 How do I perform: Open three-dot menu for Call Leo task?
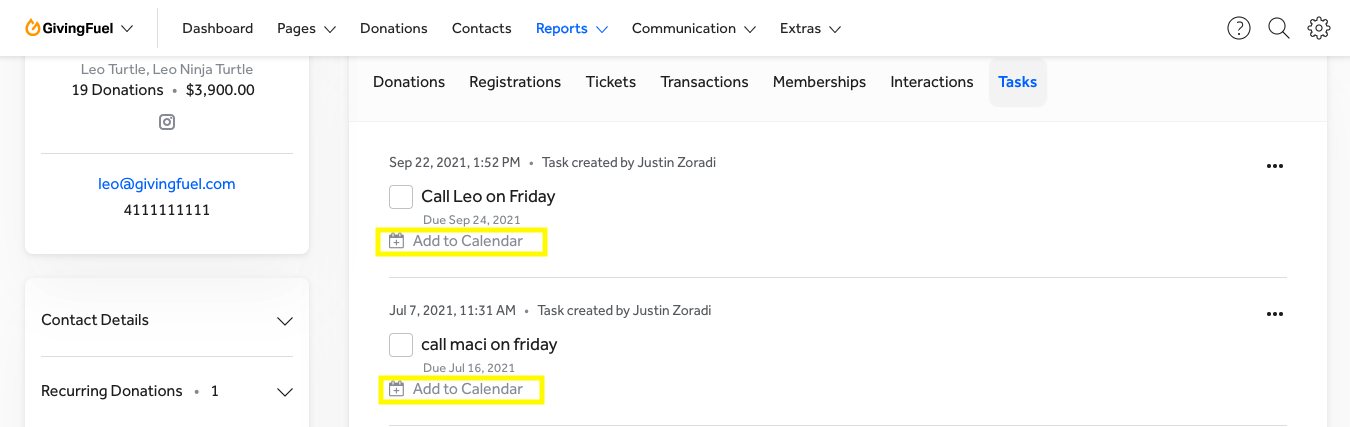(1274, 166)
